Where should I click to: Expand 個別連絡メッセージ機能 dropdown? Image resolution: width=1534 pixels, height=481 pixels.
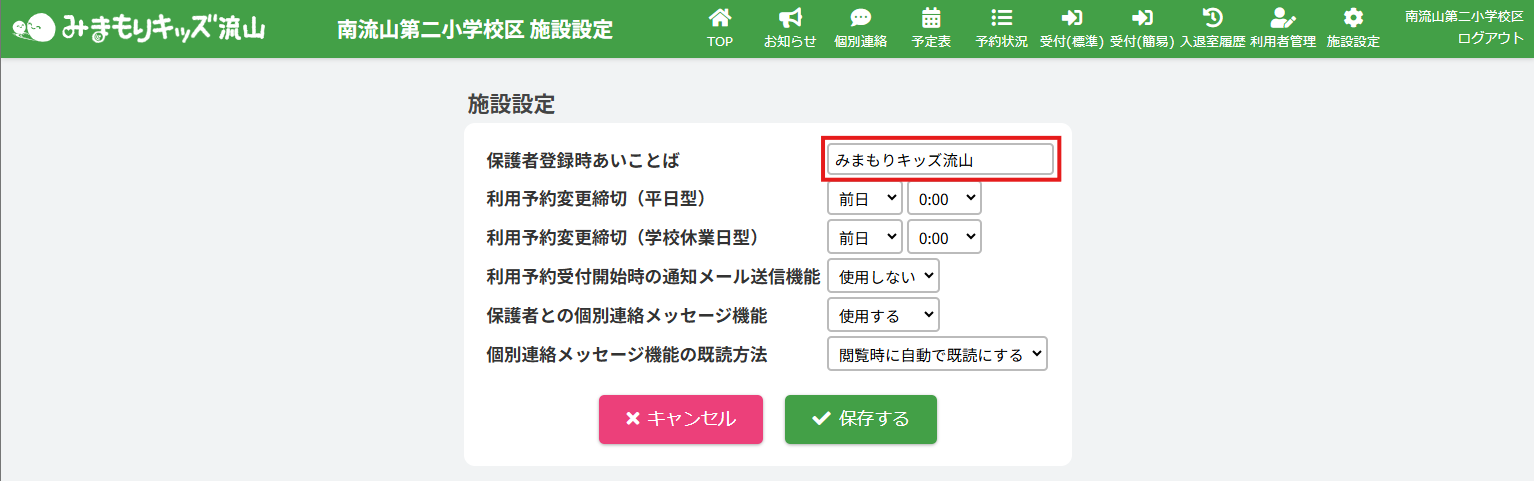883,315
